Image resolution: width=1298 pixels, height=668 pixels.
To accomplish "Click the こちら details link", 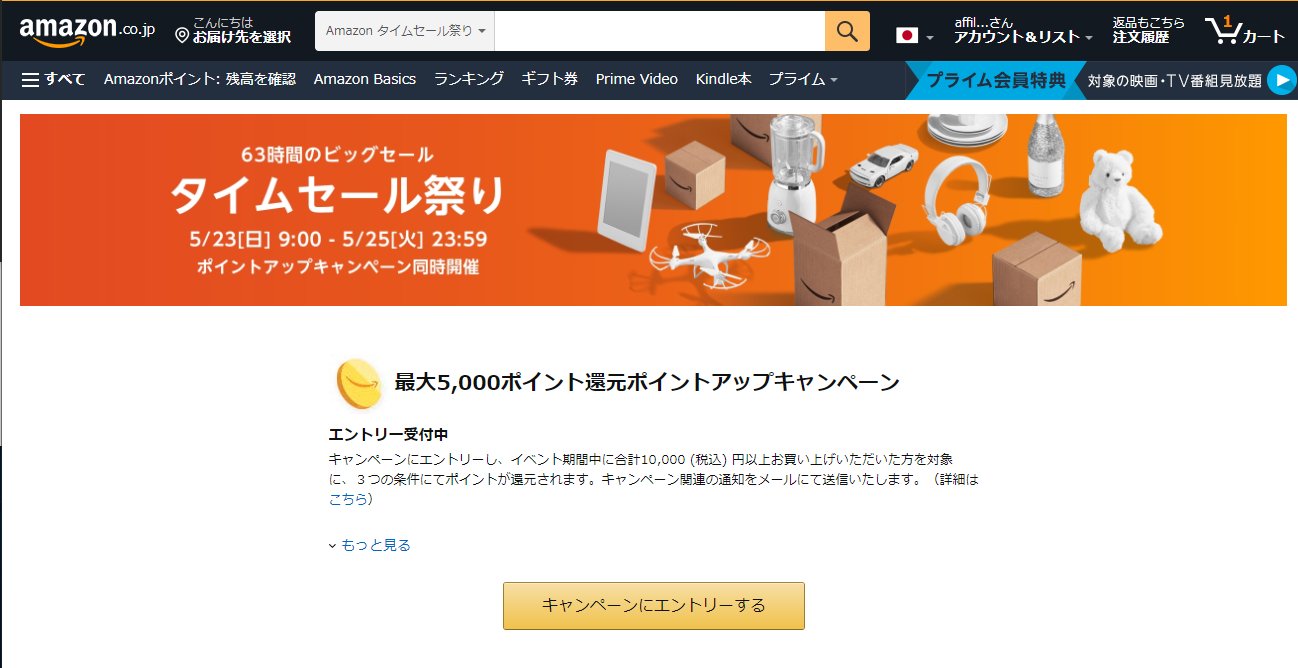I will 348,499.
